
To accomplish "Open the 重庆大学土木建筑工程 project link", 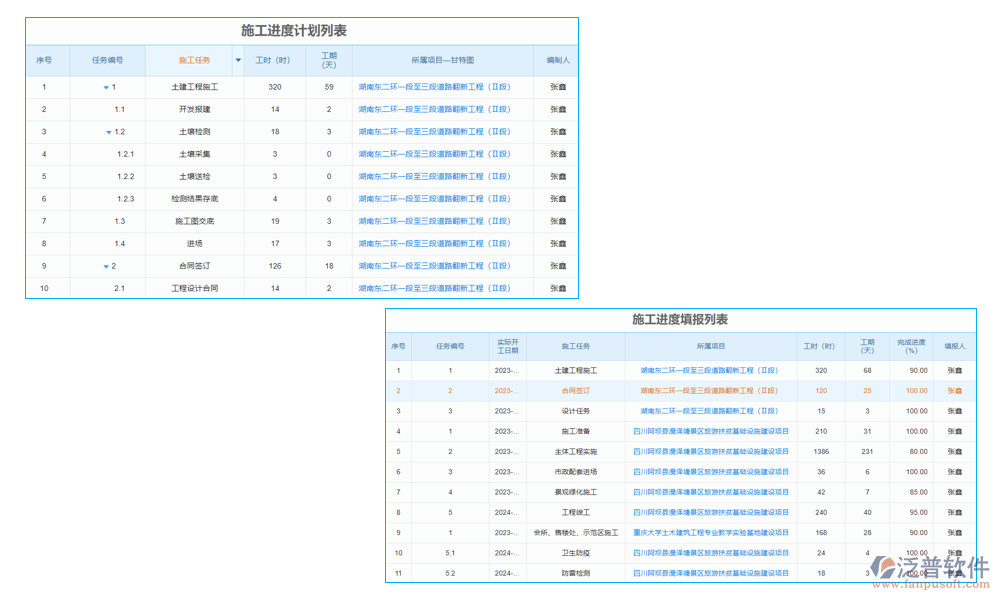I will (711, 533).
